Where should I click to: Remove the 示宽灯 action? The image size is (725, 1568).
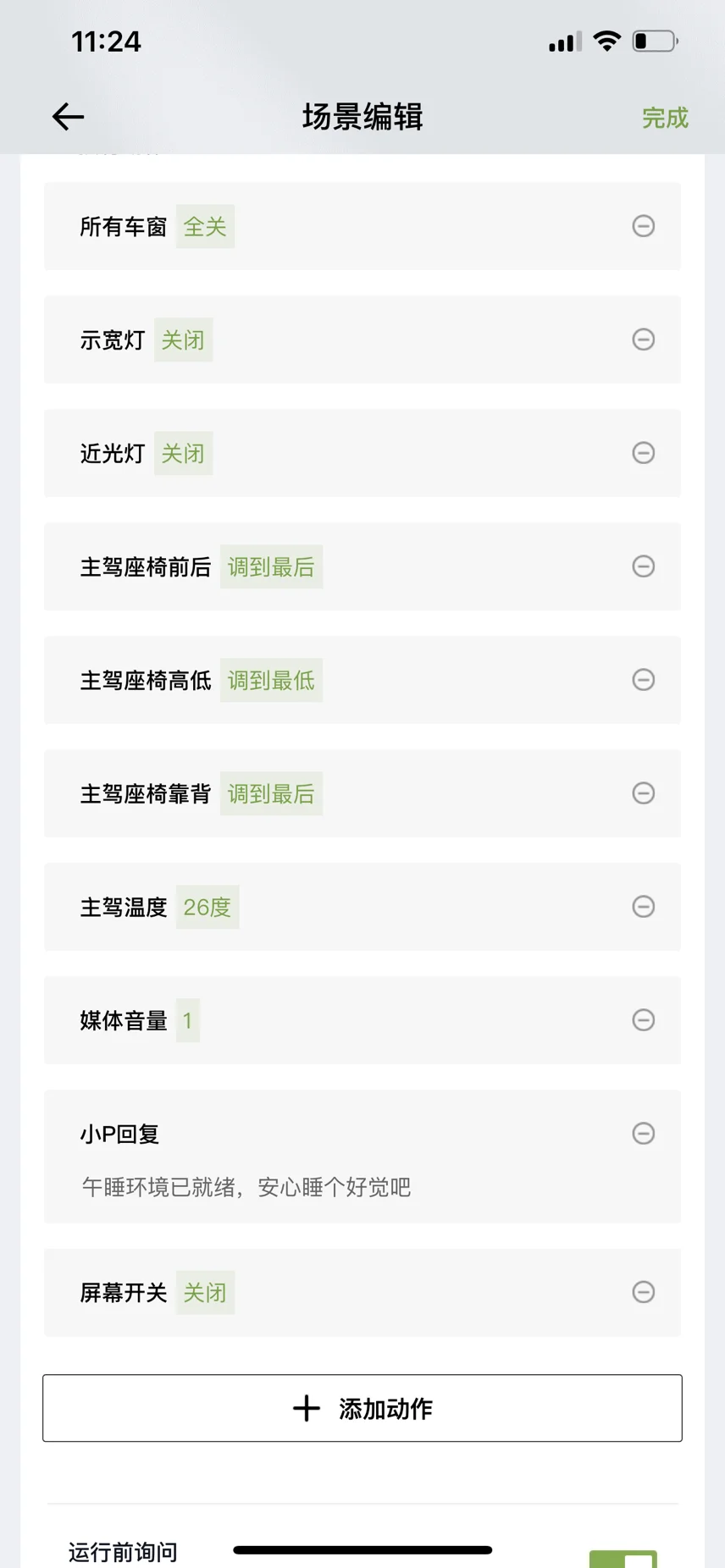[x=644, y=340]
